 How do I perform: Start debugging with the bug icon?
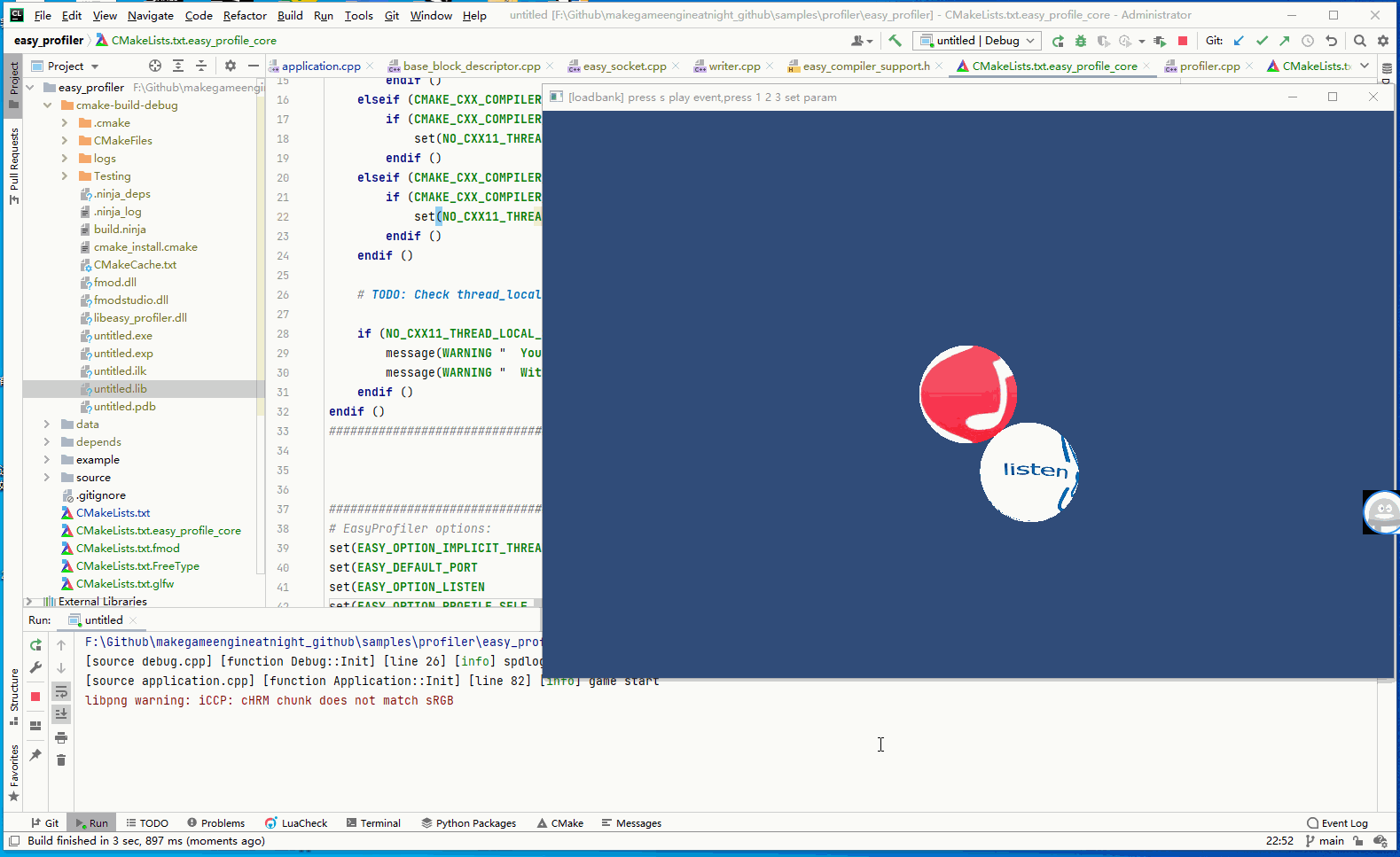(x=1080, y=41)
